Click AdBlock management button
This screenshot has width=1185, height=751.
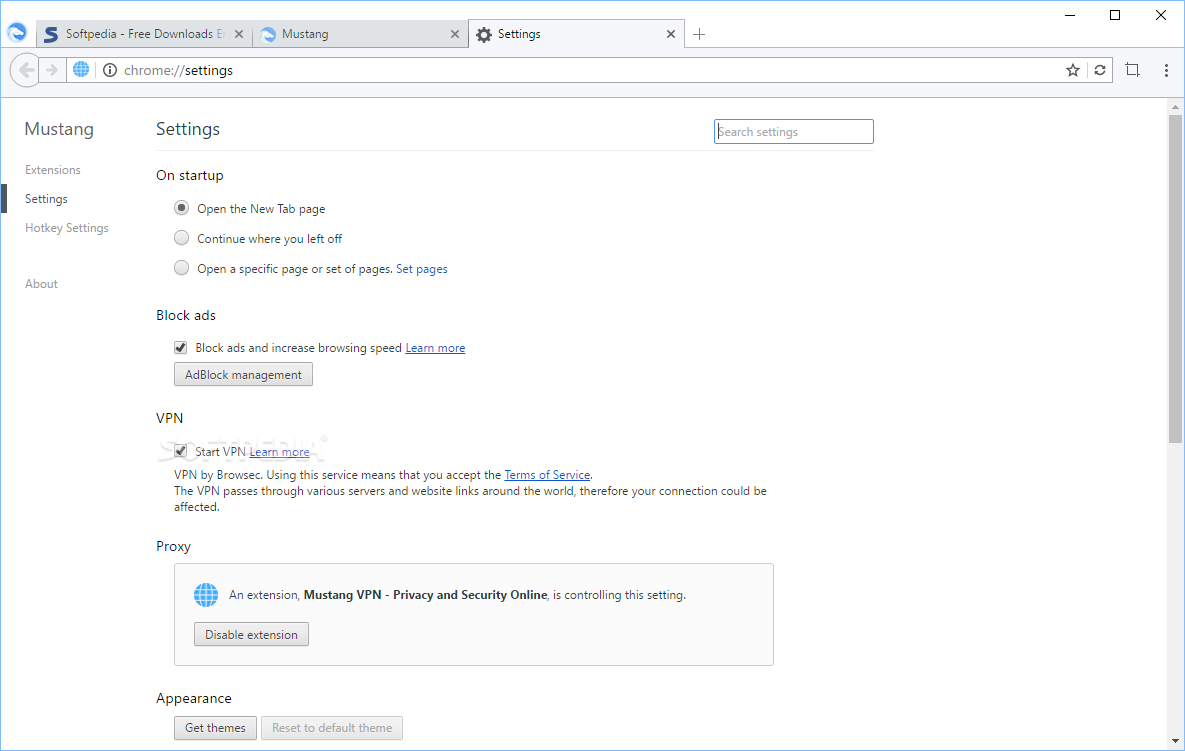click(x=243, y=375)
